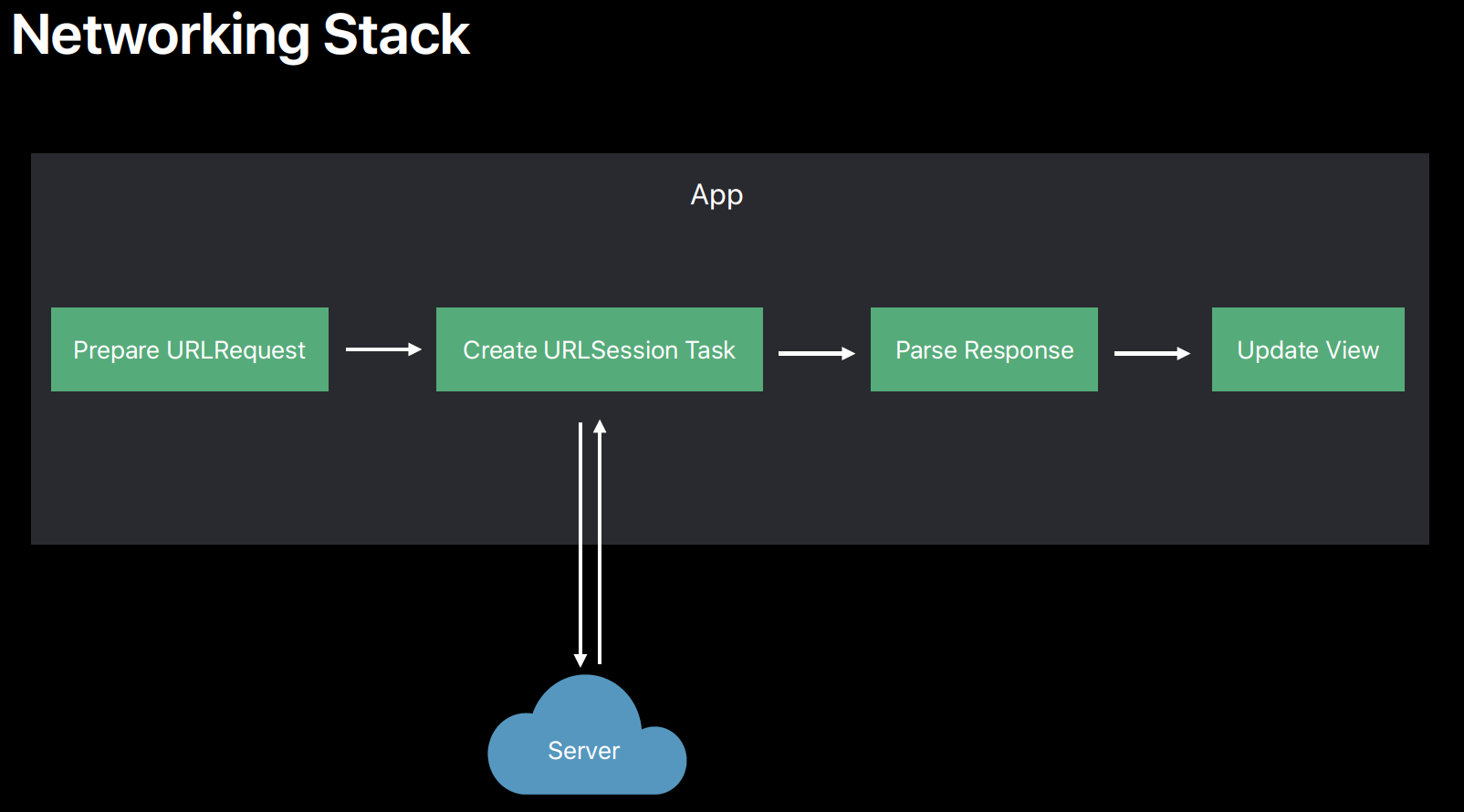Viewport: 1464px width, 812px height.
Task: Click empty gray area below Parse Response box
Action: (983, 465)
